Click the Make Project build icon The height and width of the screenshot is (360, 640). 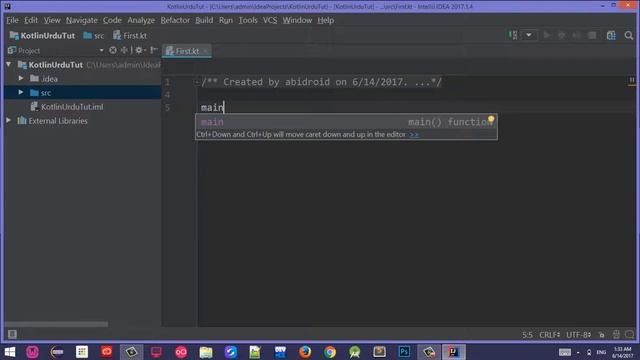pyautogui.click(x=513, y=36)
